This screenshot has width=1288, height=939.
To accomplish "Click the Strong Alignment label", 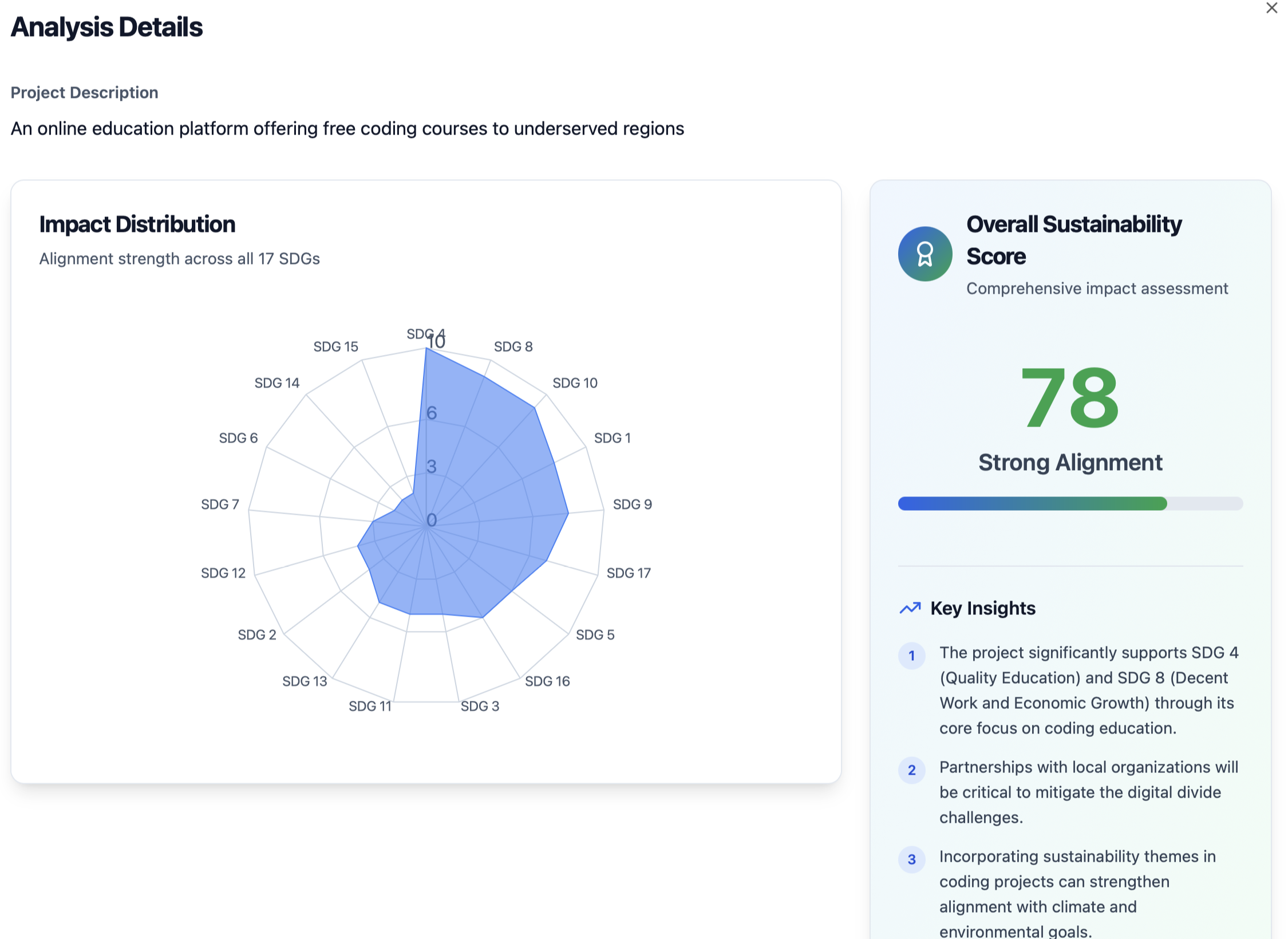I will [1070, 463].
